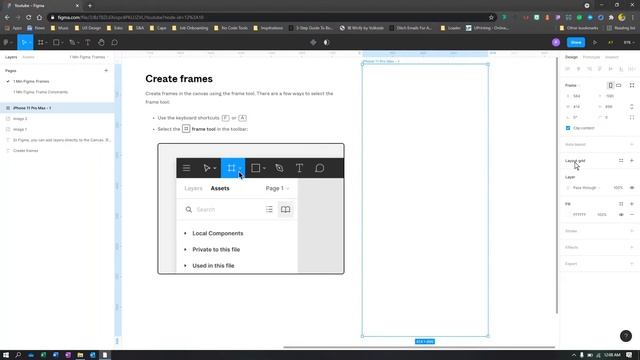Open the UX Design bookmark folder
This screenshot has width=640, height=360.
click(88, 28)
